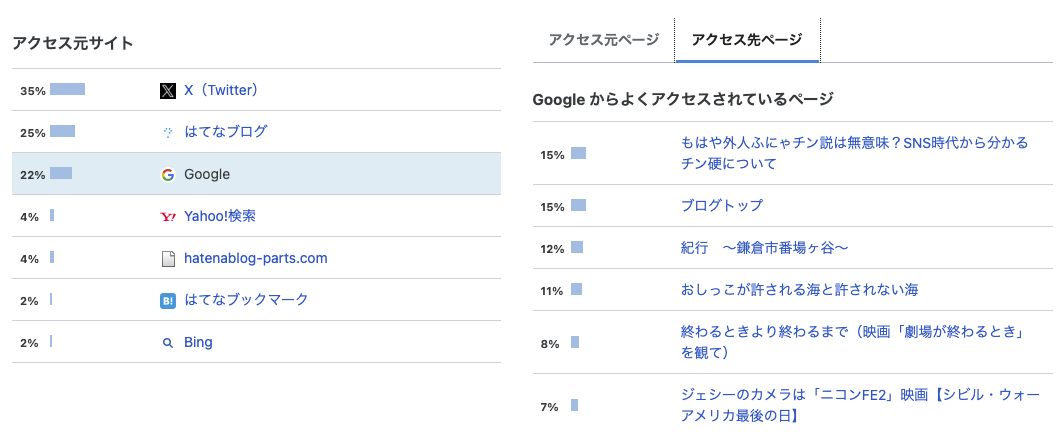The image size is (1063, 434).
Task: Open the hatenablog-parts.com link
Action: tap(255, 258)
